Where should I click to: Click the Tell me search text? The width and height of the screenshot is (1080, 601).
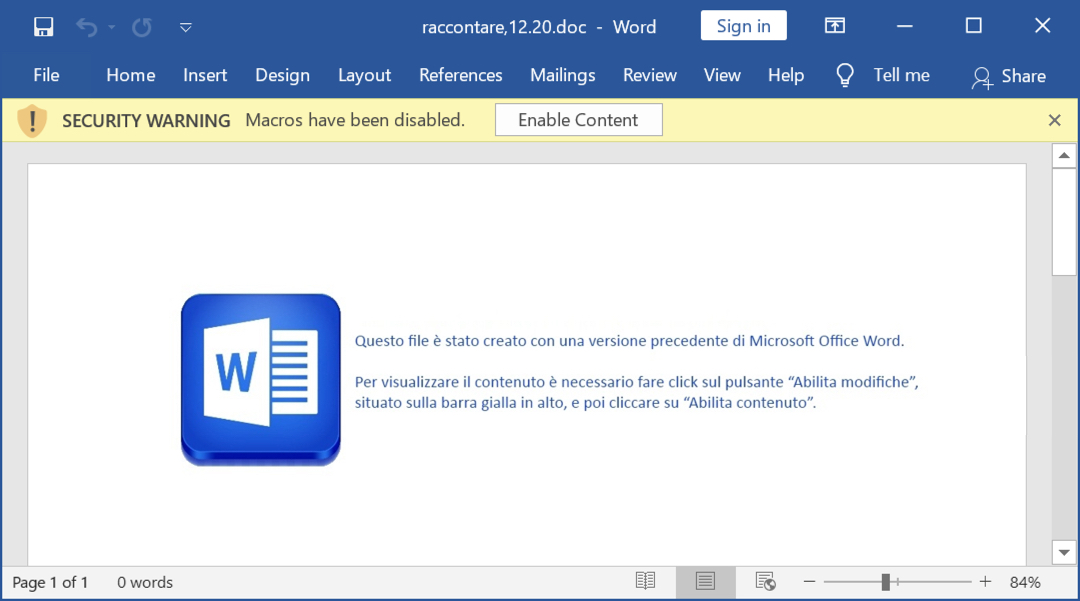click(902, 75)
